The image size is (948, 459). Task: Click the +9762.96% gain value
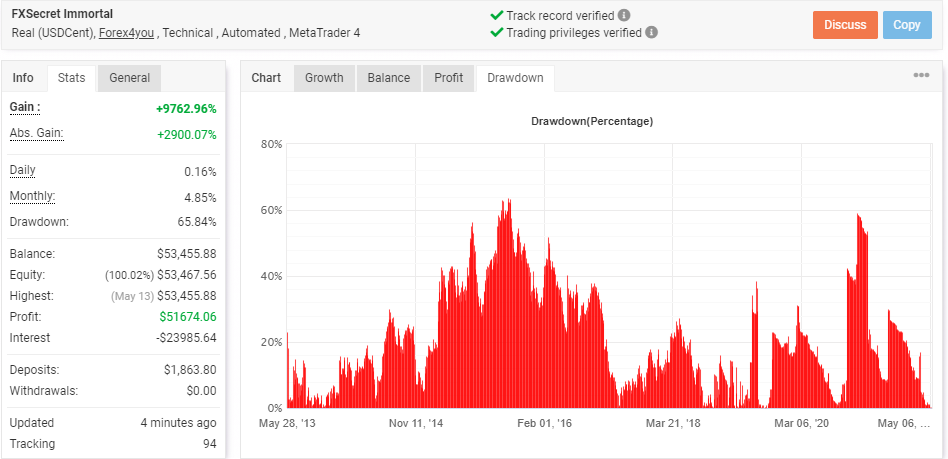186,109
